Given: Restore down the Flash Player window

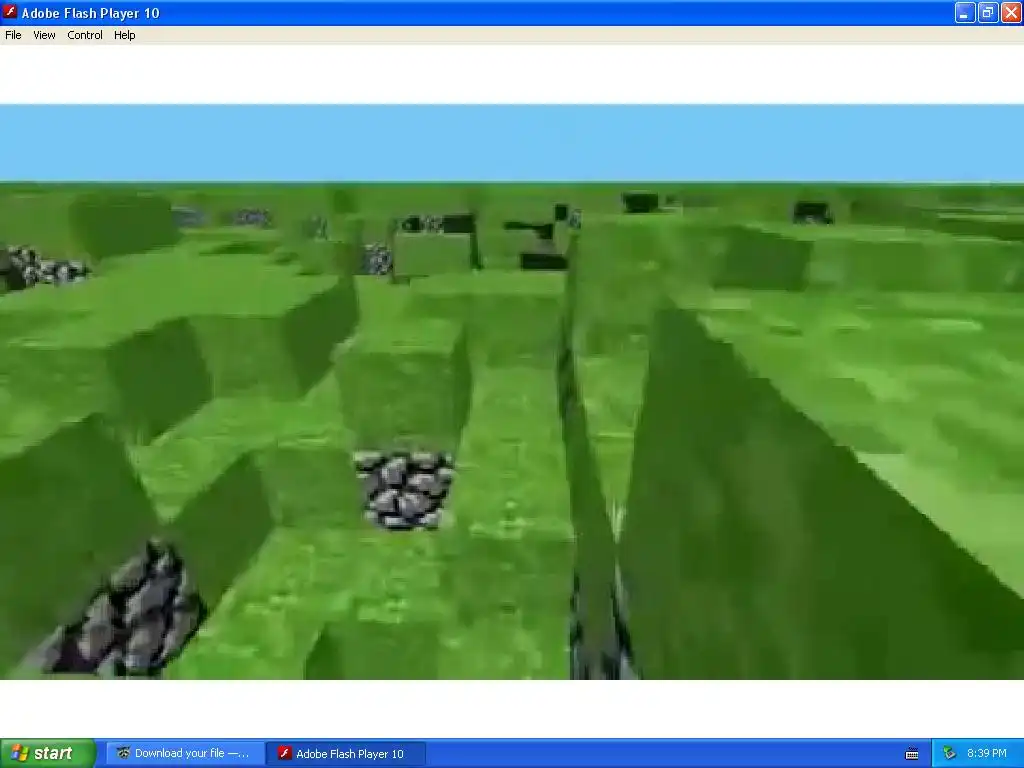Looking at the screenshot, I should [x=988, y=12].
